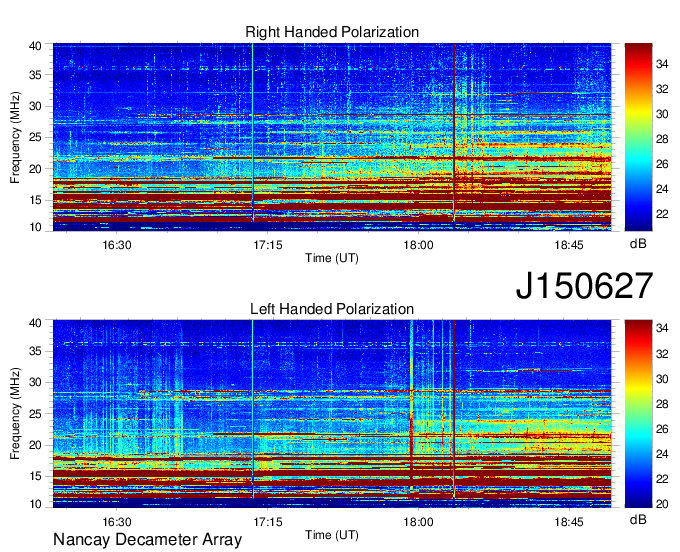Click the 18:00 tick of Left Handed plot
Image resolution: width=680 pixels, height=552 pixels.
[x=418, y=522]
